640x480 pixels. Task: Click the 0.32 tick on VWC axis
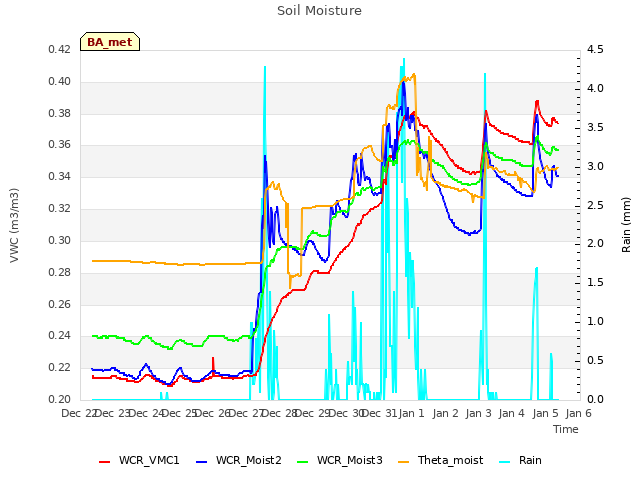(x=59, y=208)
